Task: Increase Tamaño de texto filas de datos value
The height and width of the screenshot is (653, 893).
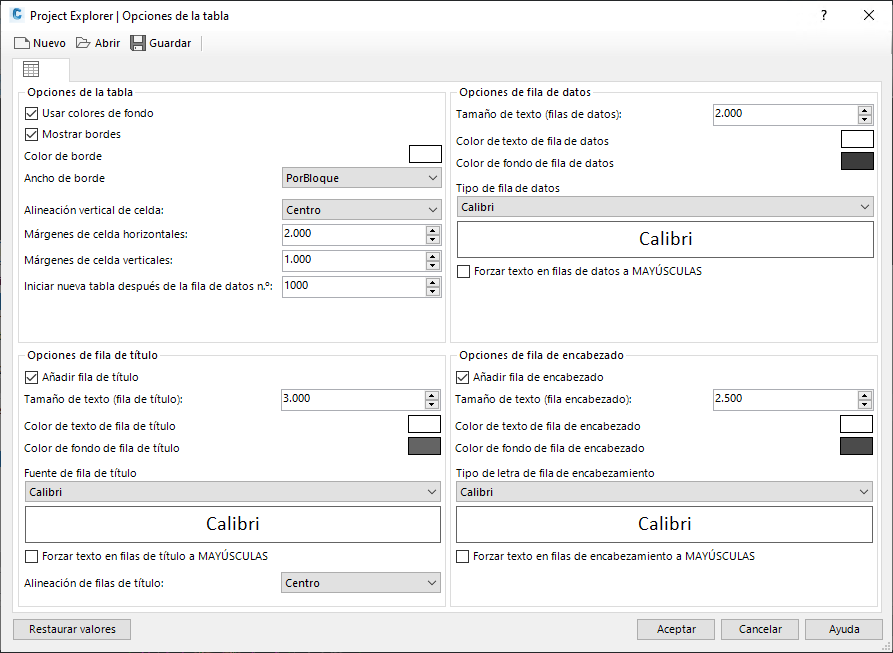Action: (865, 109)
